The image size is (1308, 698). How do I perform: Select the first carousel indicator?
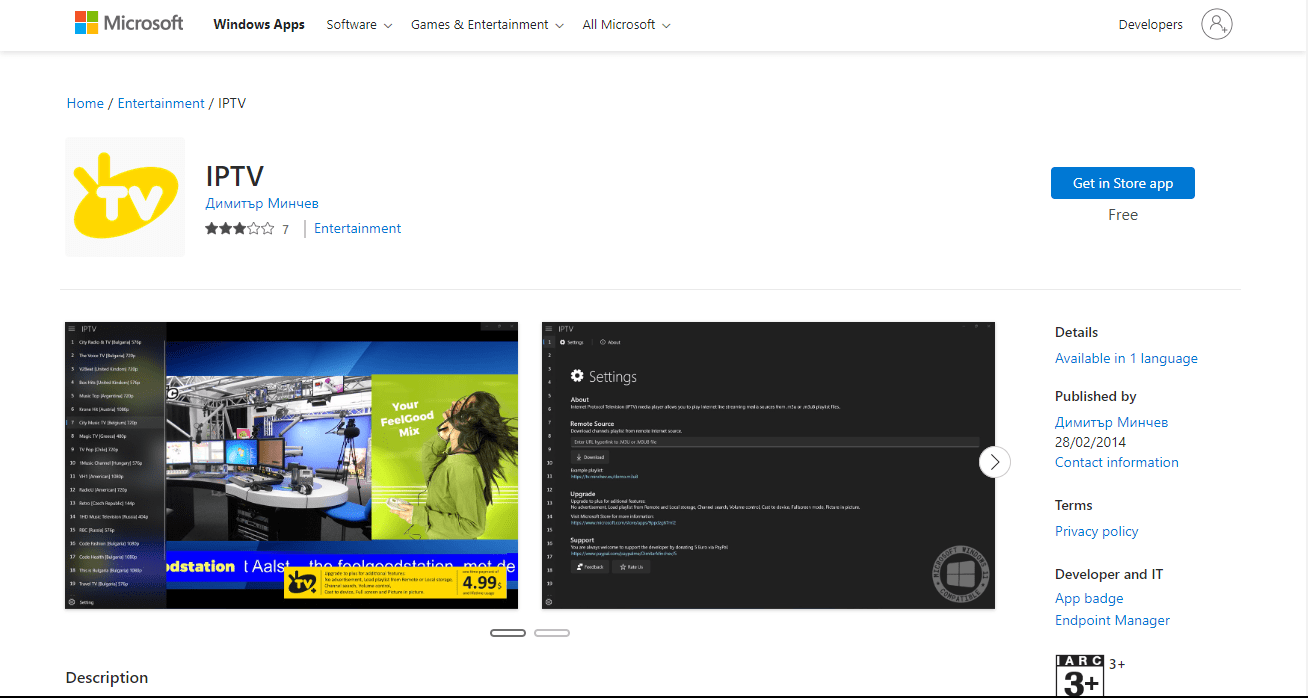pos(508,633)
